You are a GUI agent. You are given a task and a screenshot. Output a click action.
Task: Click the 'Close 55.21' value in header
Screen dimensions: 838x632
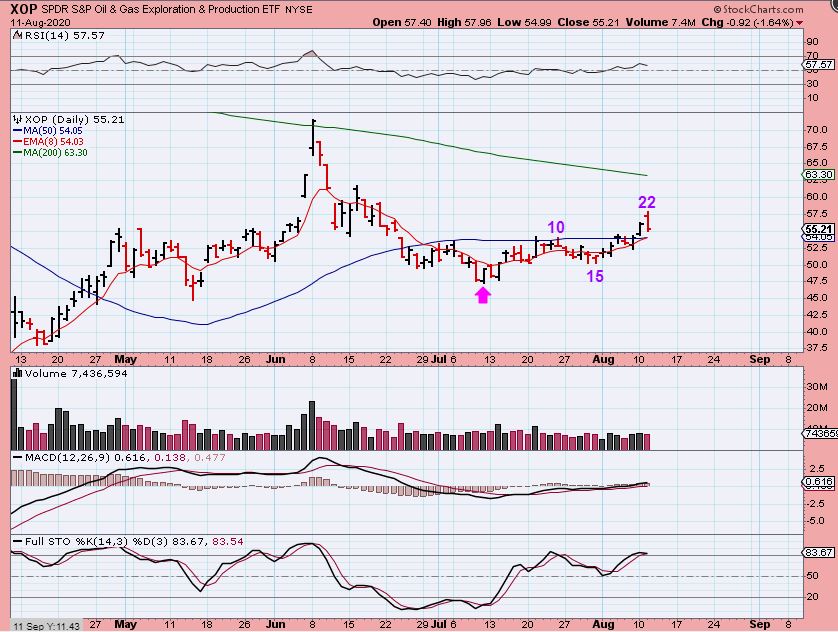pos(588,22)
